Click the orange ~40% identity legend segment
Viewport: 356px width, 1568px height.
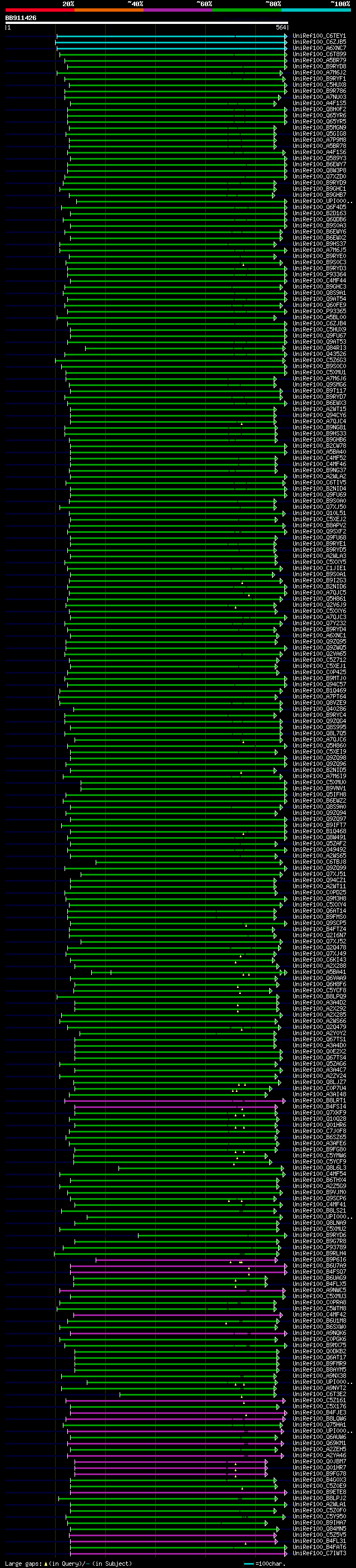click(109, 10)
